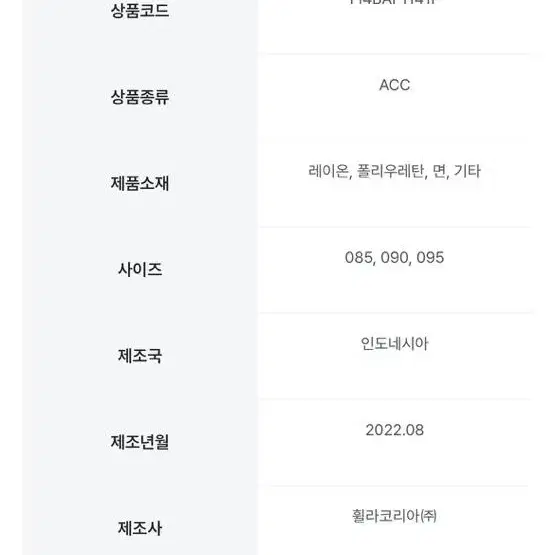The image size is (555, 555).
Task: Click the 제조사 row label
Action: pyautogui.click(x=140, y=528)
